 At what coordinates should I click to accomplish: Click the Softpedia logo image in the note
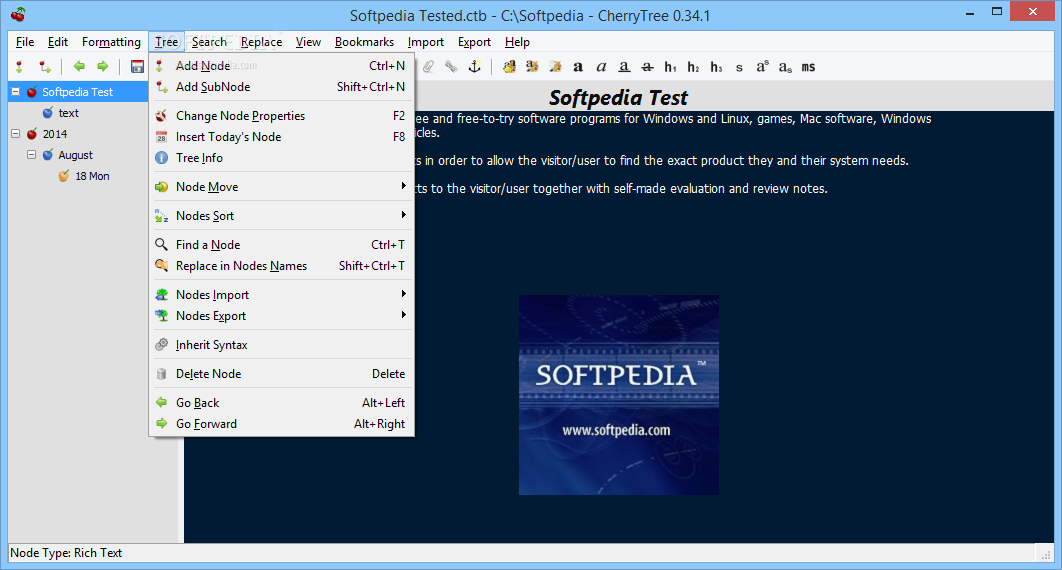pyautogui.click(x=619, y=395)
